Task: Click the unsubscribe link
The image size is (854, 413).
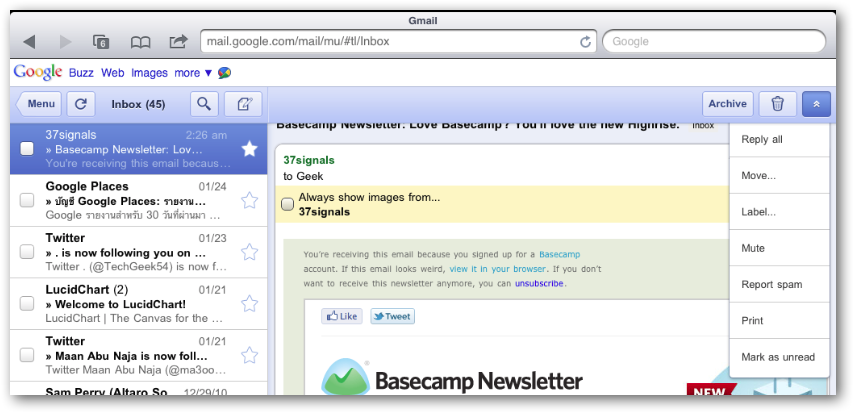Action: point(539,283)
